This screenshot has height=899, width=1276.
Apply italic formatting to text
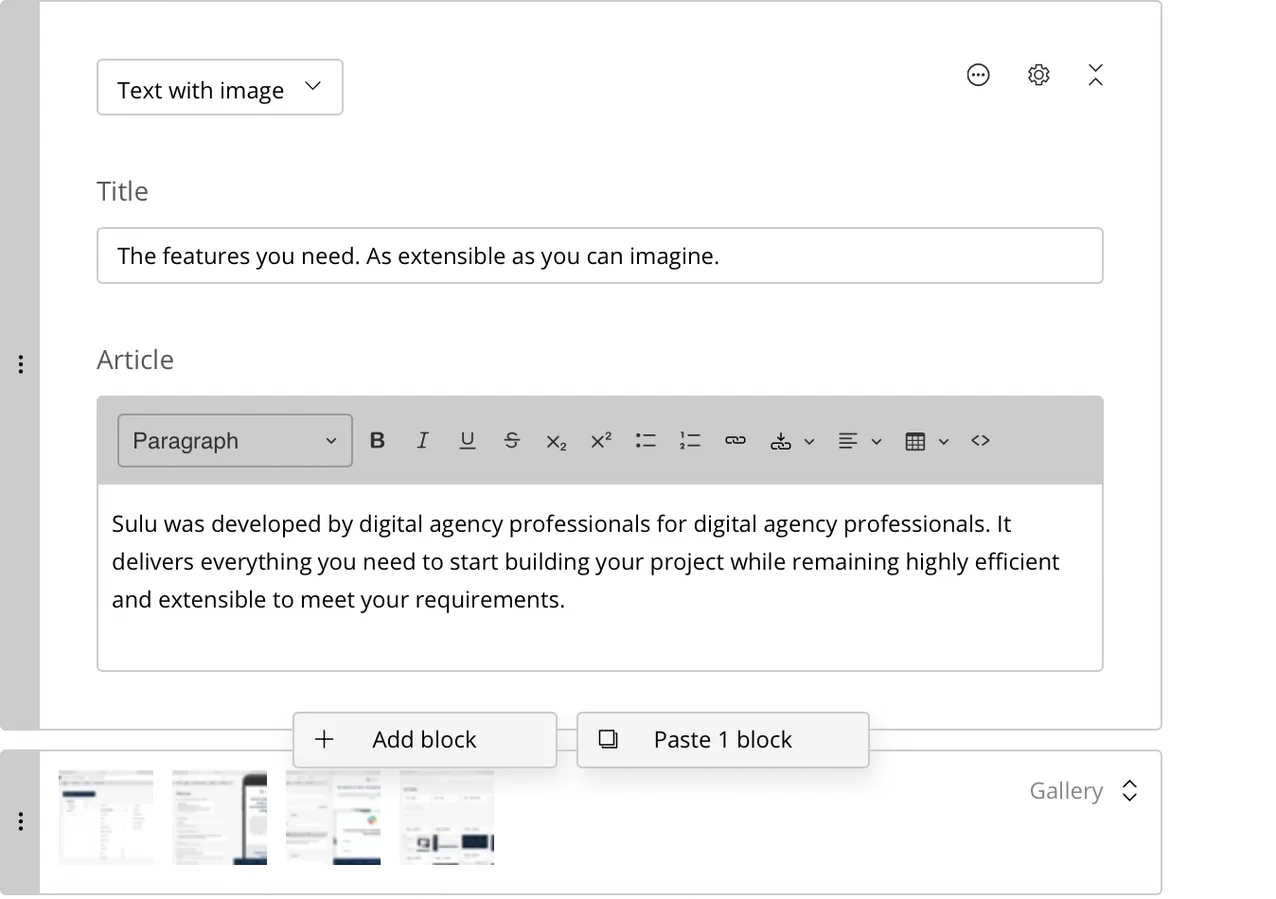tap(422, 441)
